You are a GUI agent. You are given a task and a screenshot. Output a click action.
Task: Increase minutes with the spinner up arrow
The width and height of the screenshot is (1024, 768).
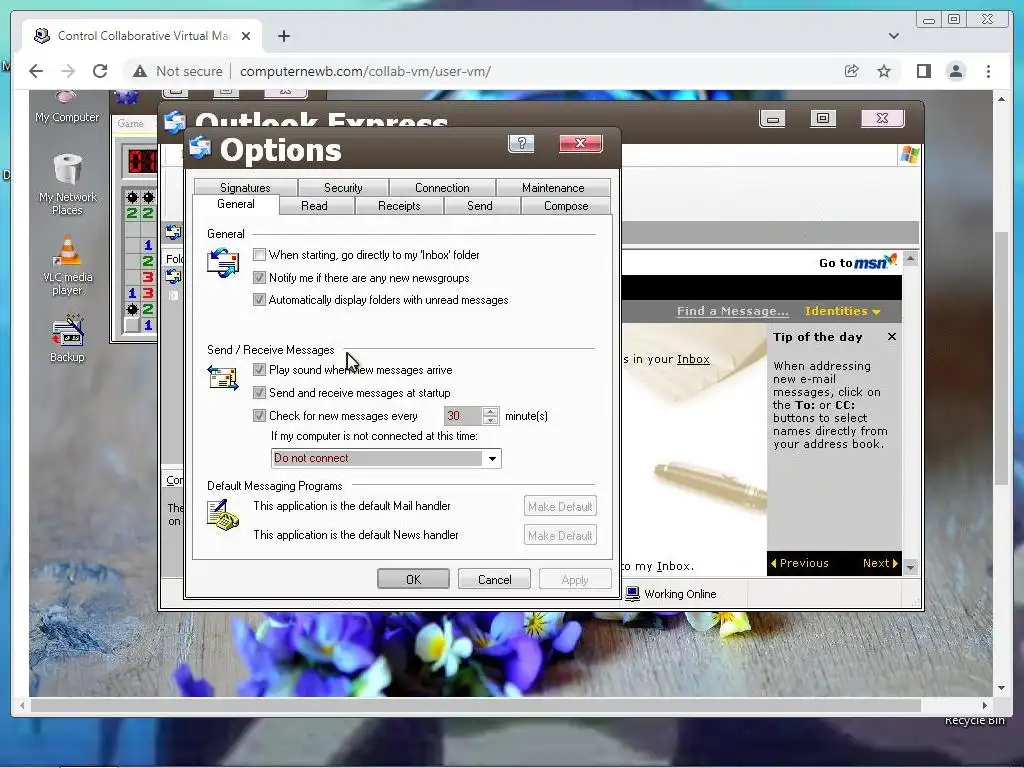[490, 411]
